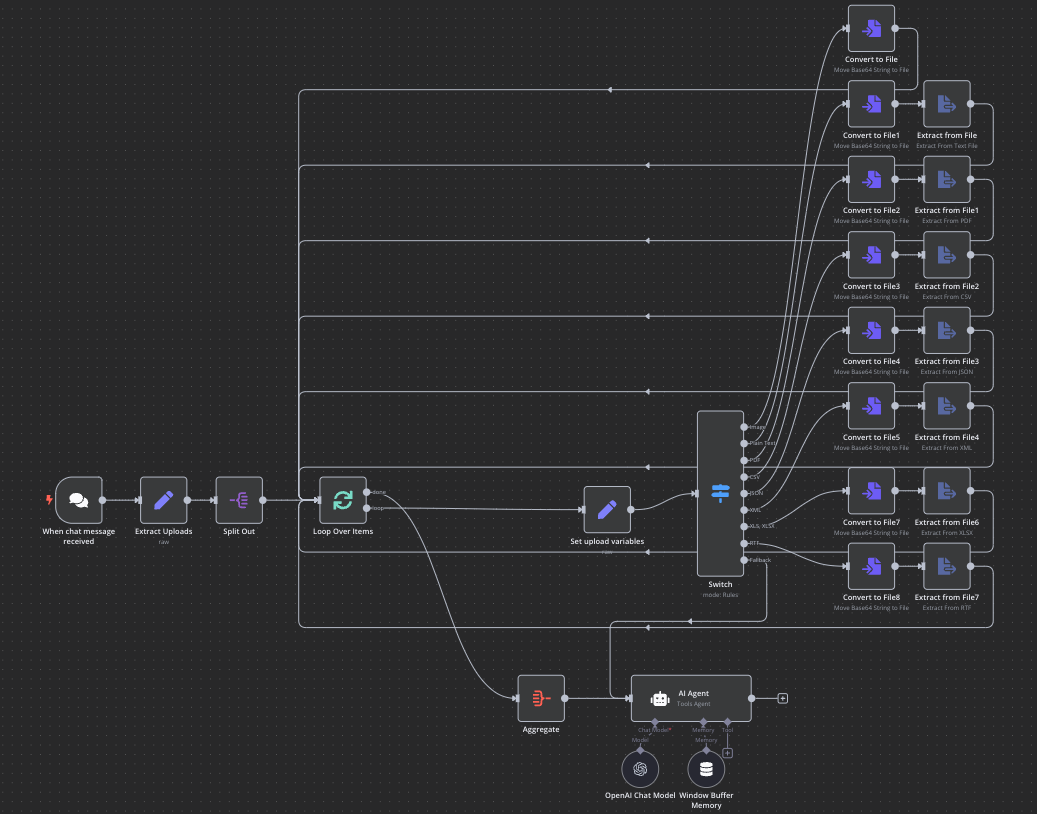The height and width of the screenshot is (814, 1037).
Task: Open the Extract from File text node
Action: [x=947, y=104]
